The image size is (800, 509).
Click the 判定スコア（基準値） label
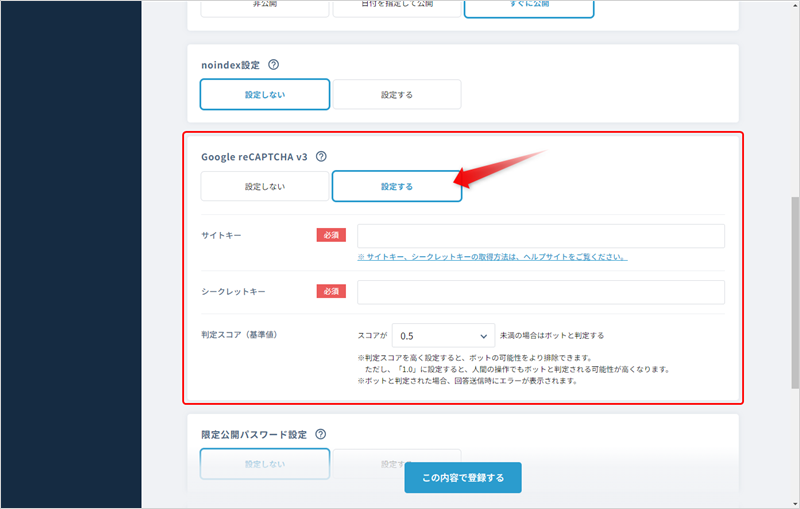click(239, 335)
